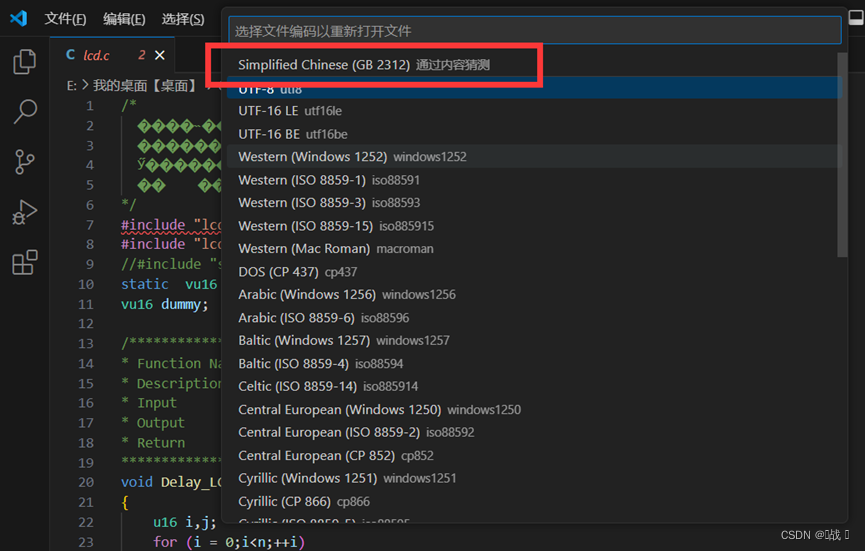Click the 我的桌面【桌面】 breadcrumb folder
865x551 pixels.
(145, 85)
